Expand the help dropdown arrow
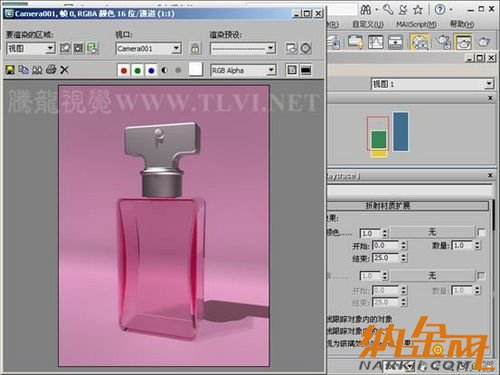This screenshot has width=500, height=375. click(x=451, y=10)
